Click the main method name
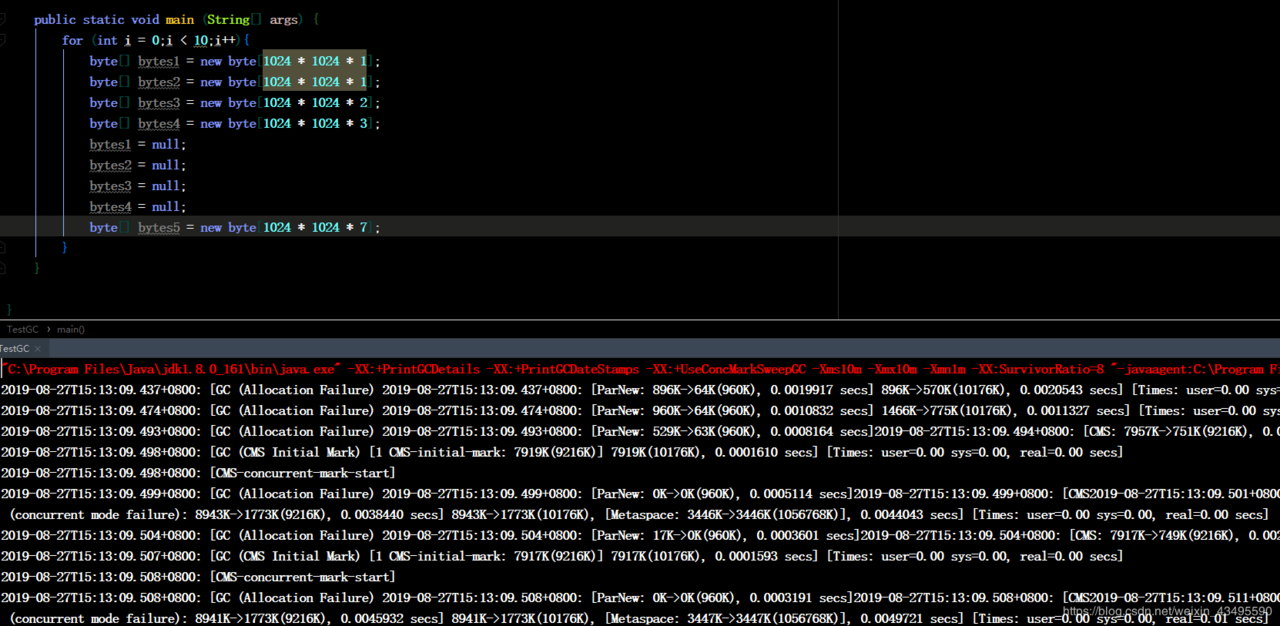The image size is (1280, 626). pyautogui.click(x=180, y=19)
